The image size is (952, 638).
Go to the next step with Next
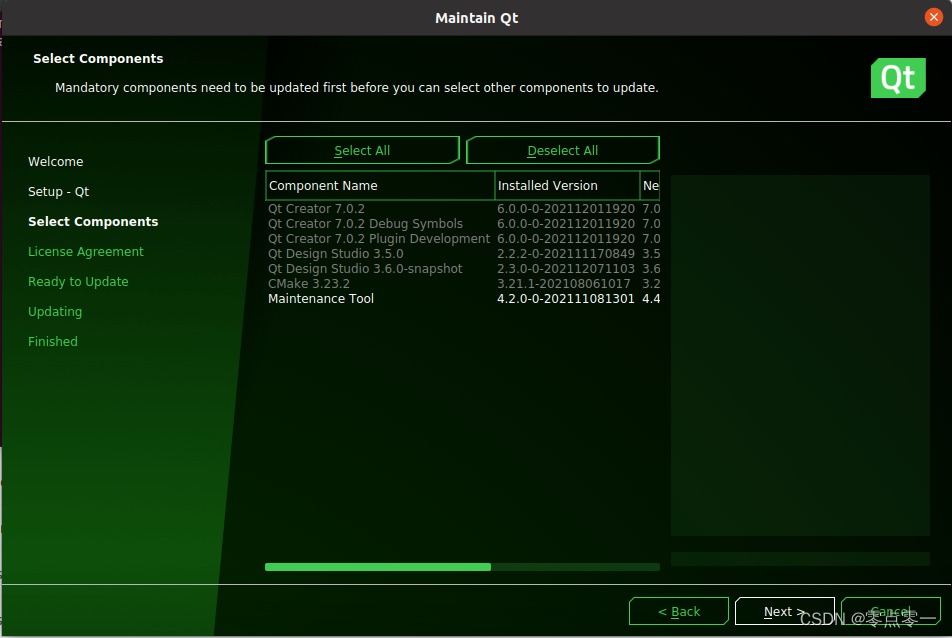point(784,611)
